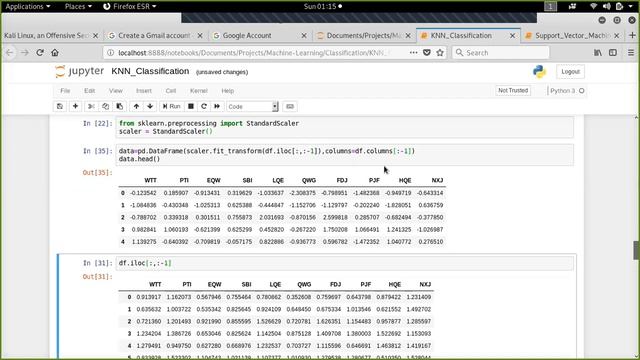Copy selected cells icon

(x=105, y=107)
